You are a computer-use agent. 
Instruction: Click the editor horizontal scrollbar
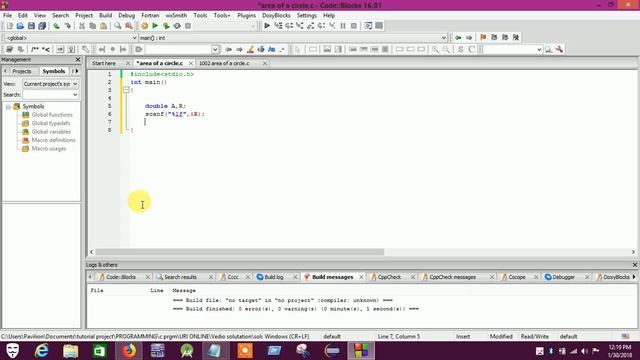click(x=240, y=252)
